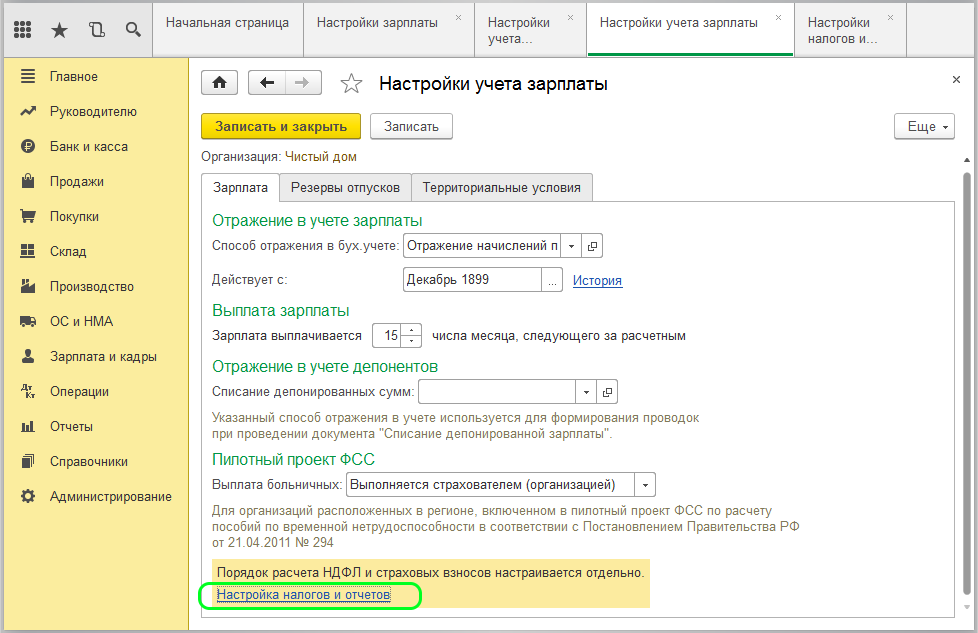This screenshot has width=978, height=633.
Task: Open the History clipboard icon
Action: click(96, 30)
